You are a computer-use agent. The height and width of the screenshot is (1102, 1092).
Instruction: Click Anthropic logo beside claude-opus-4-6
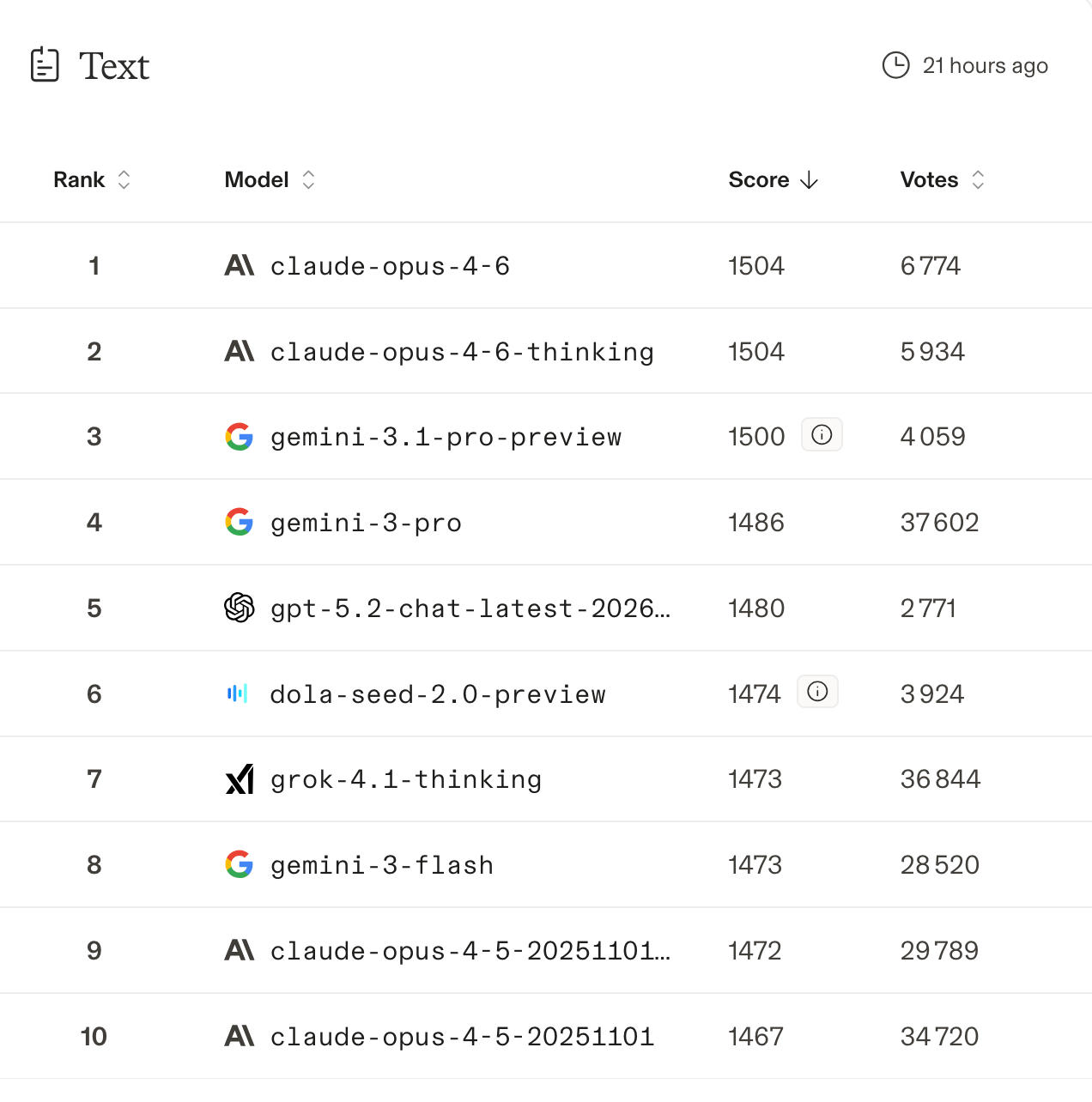tap(240, 265)
